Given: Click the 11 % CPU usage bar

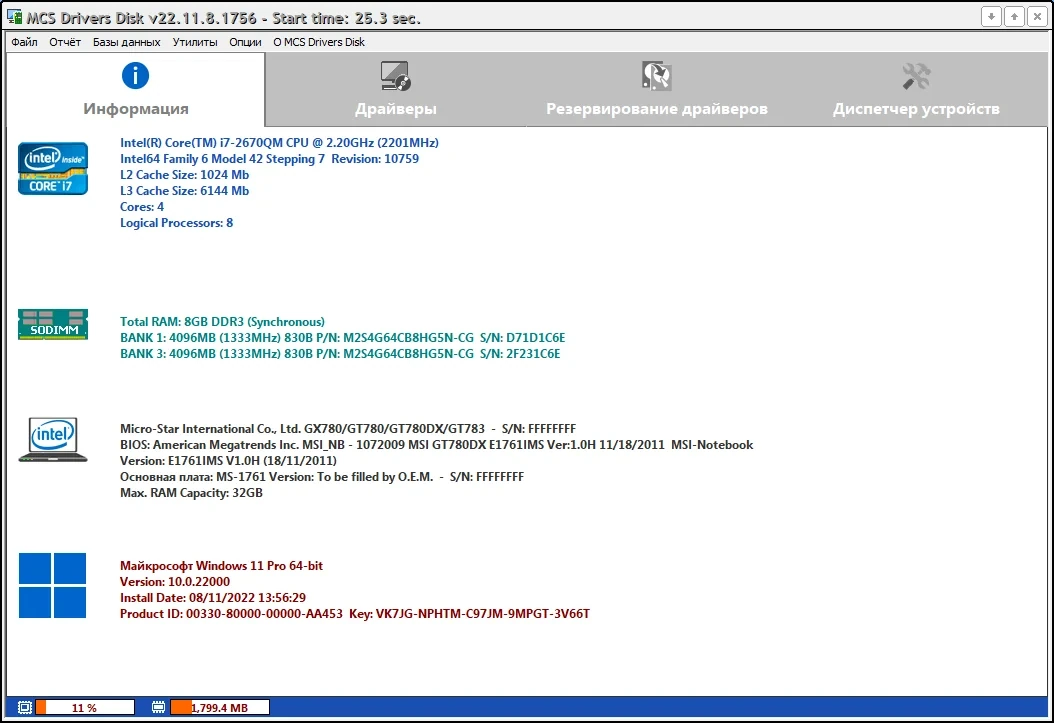Looking at the screenshot, I should pyautogui.click(x=85, y=707).
